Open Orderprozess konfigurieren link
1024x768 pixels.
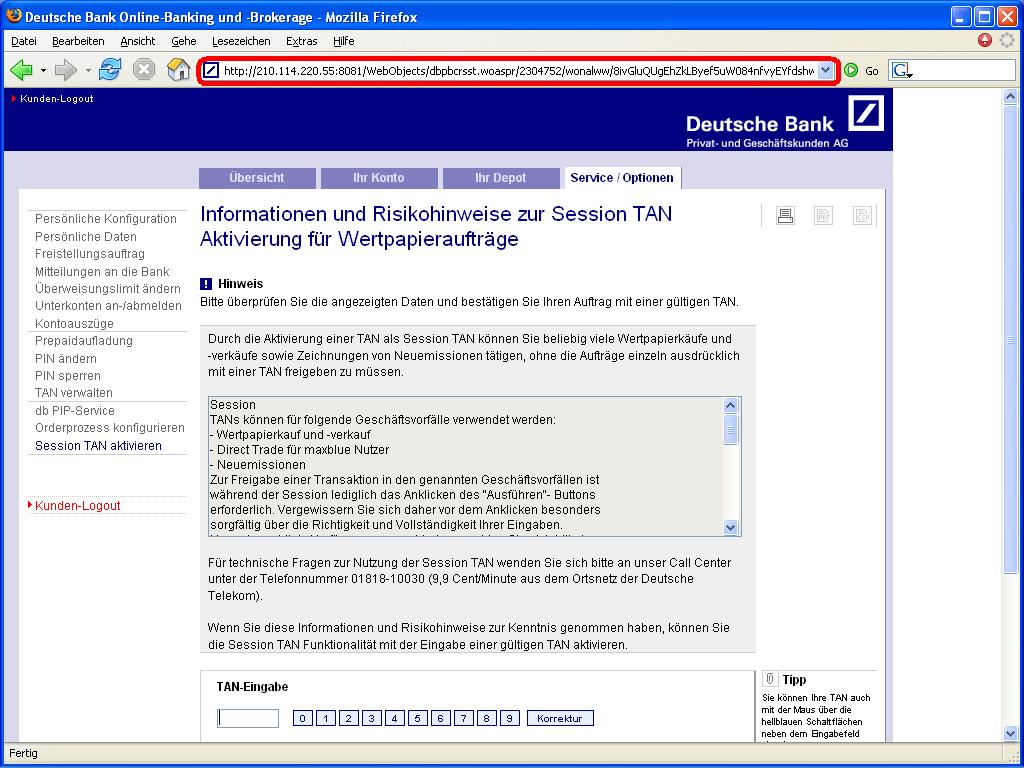tap(110, 428)
